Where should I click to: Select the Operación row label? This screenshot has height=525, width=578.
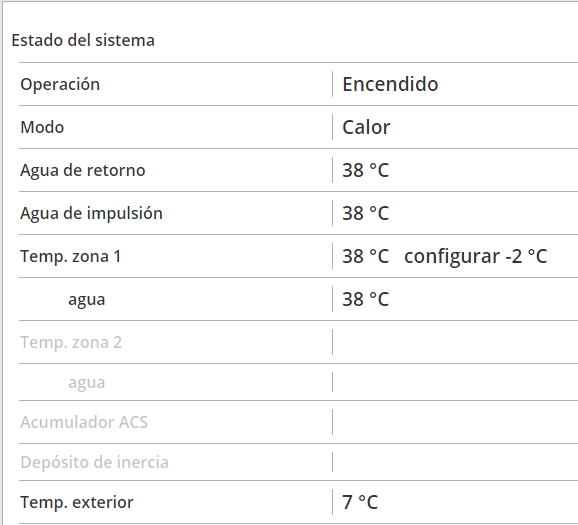coord(60,84)
